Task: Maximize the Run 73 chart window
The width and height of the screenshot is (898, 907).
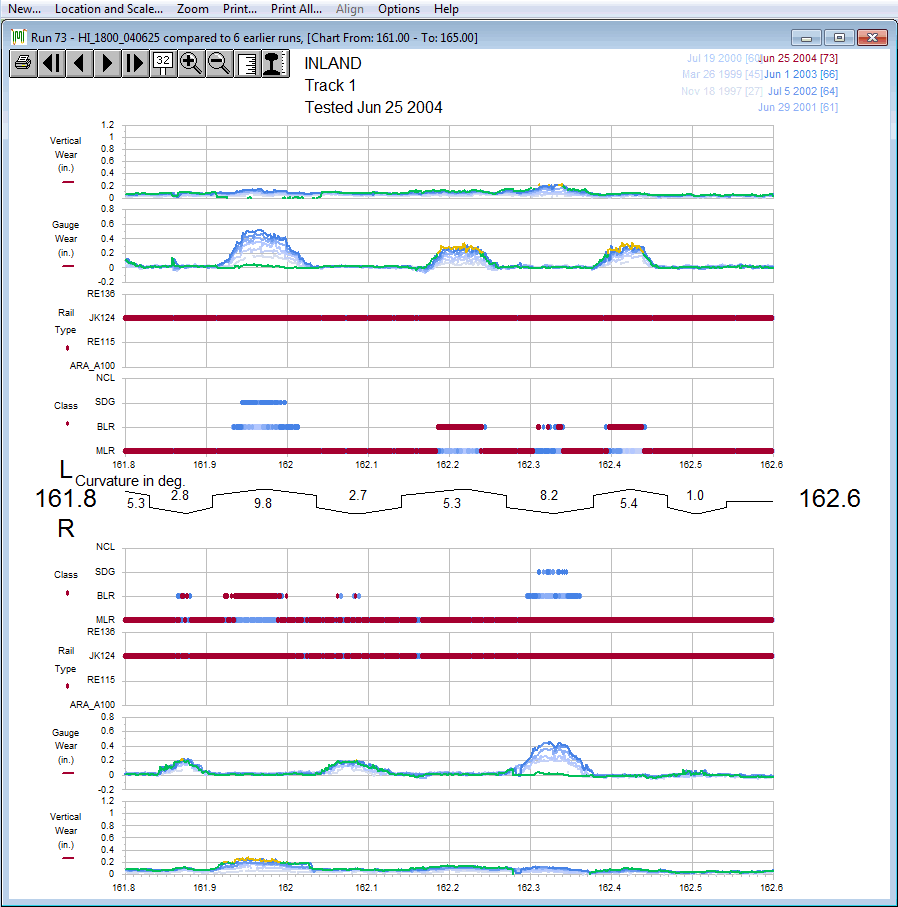Action: pos(839,38)
